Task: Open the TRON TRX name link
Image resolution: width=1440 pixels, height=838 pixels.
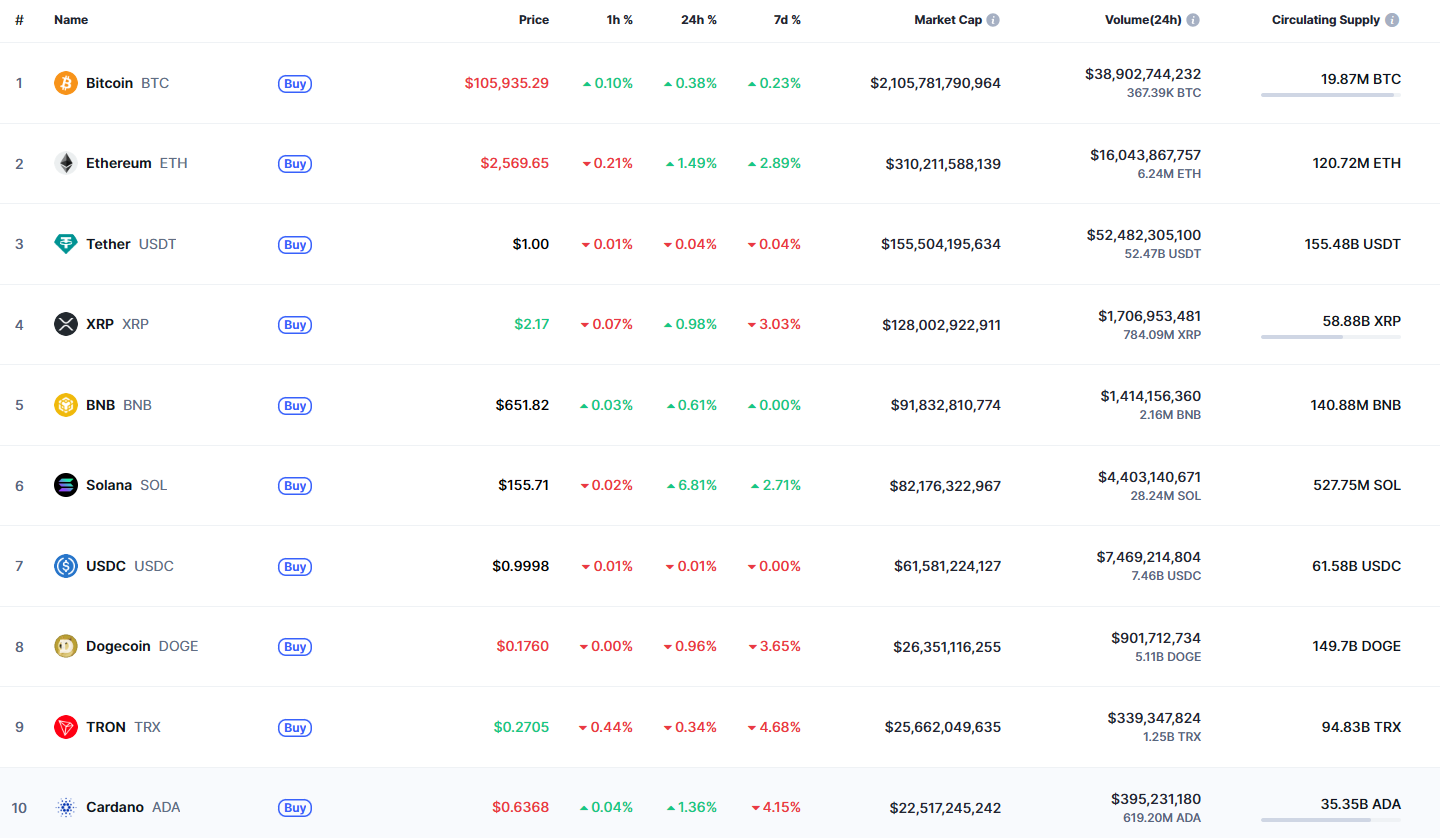Action: click(123, 727)
